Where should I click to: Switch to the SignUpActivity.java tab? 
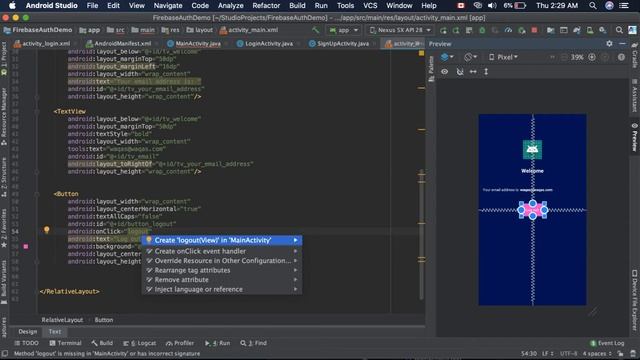point(339,44)
